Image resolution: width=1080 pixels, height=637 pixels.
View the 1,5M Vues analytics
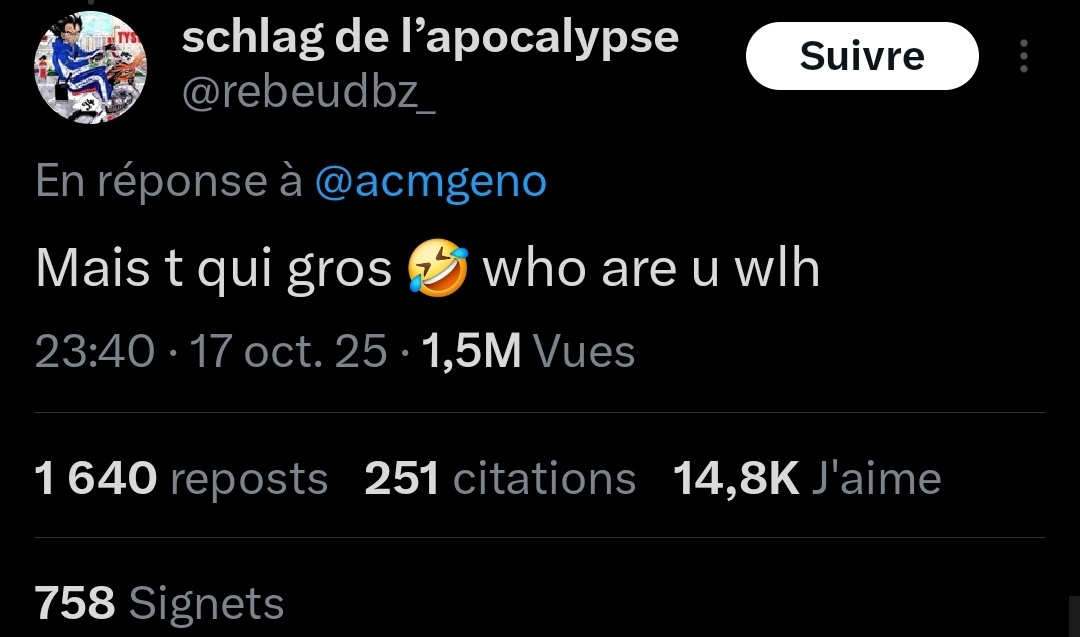[528, 351]
